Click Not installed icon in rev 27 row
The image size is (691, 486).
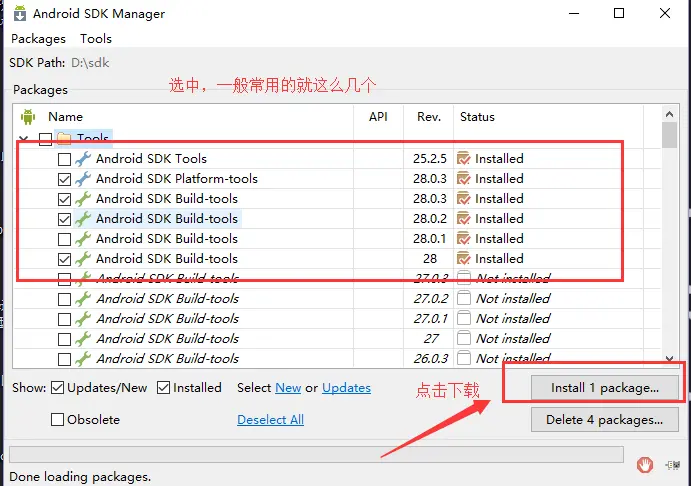[x=464, y=338]
